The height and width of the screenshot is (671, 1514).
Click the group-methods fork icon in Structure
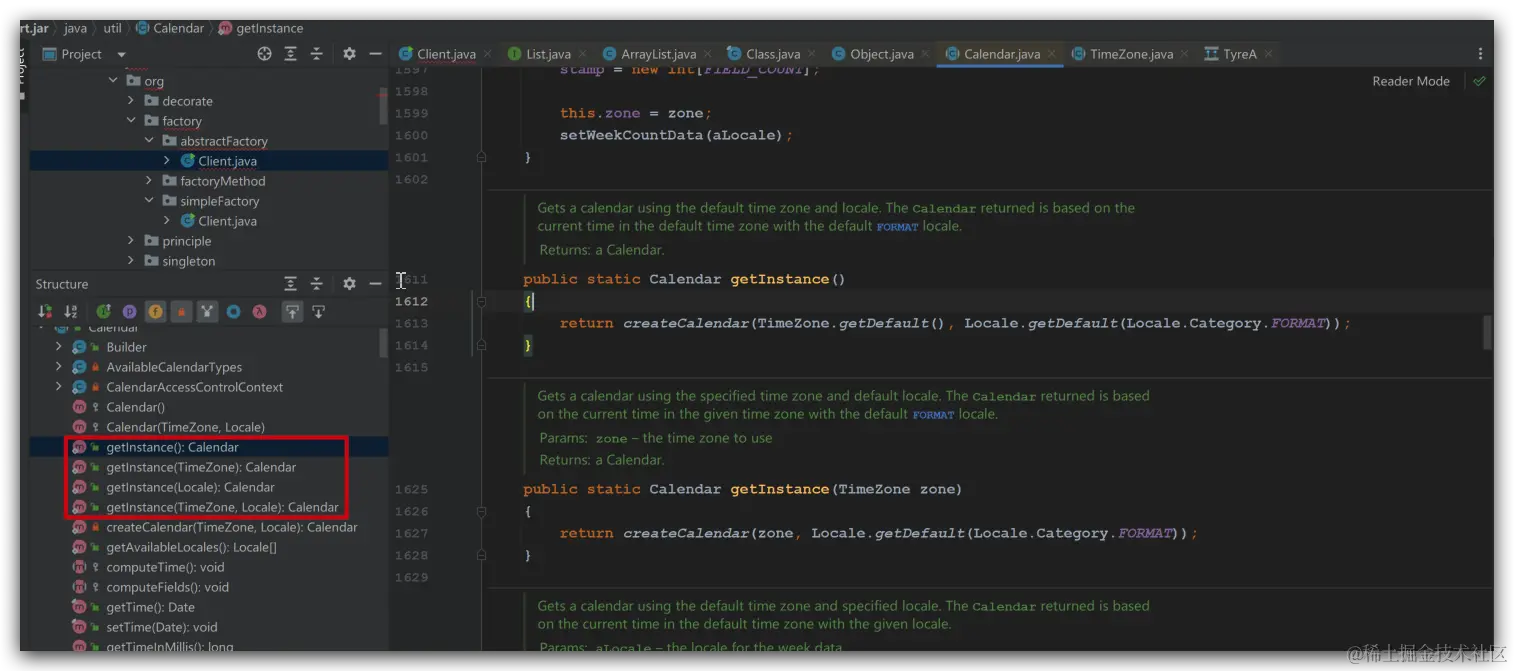click(207, 312)
